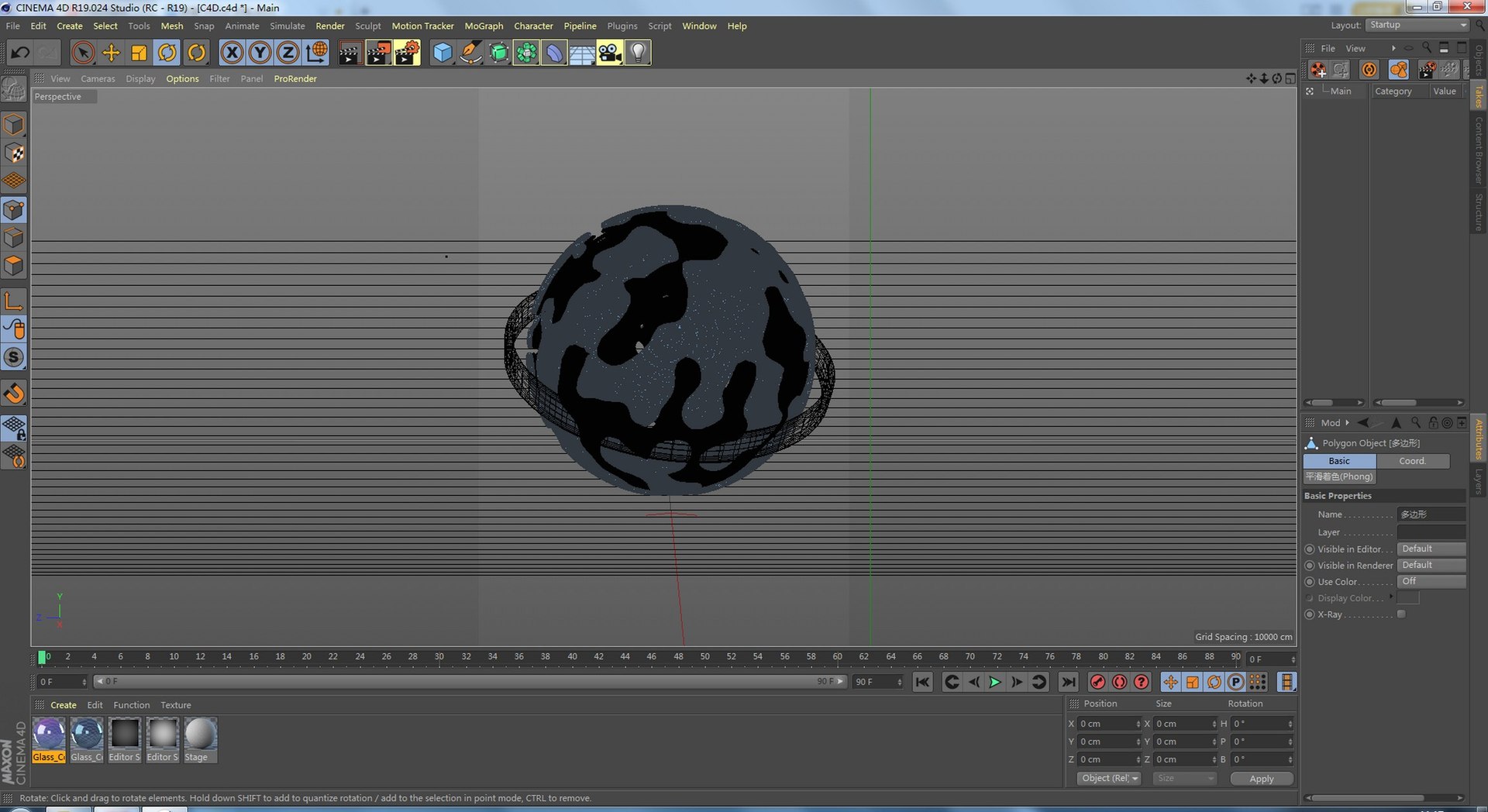
Task: Open the Spline Pen tool
Action: [470, 53]
